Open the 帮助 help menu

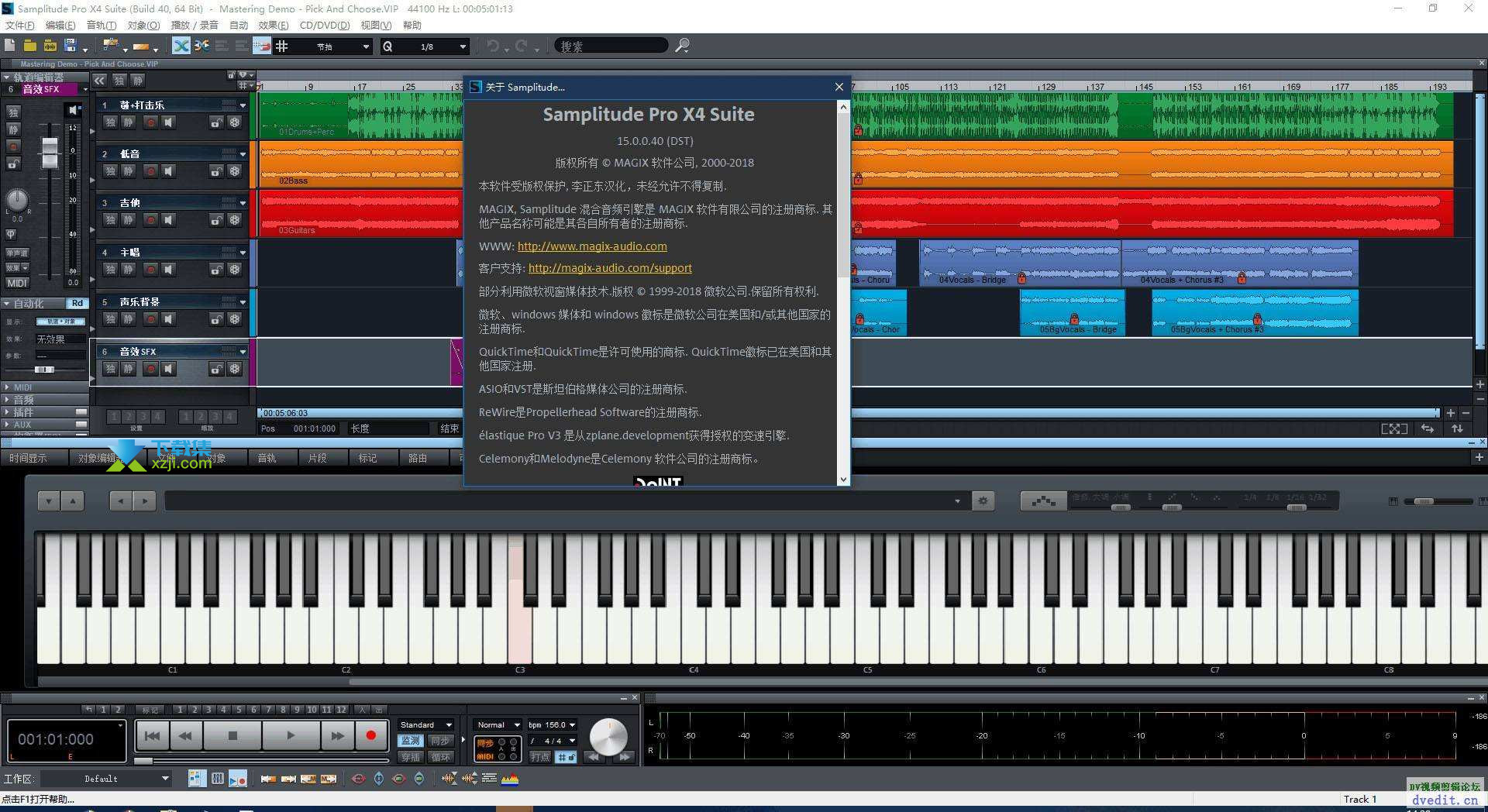tap(412, 25)
